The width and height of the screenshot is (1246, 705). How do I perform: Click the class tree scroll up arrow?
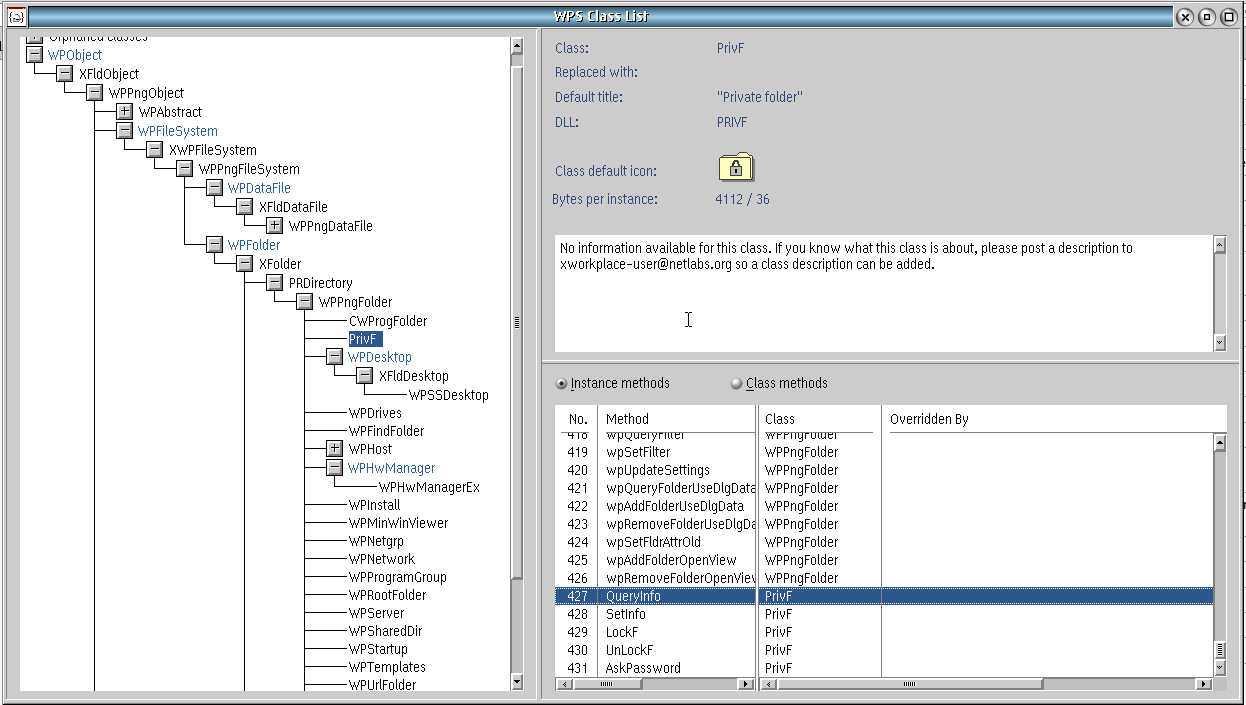coord(517,46)
